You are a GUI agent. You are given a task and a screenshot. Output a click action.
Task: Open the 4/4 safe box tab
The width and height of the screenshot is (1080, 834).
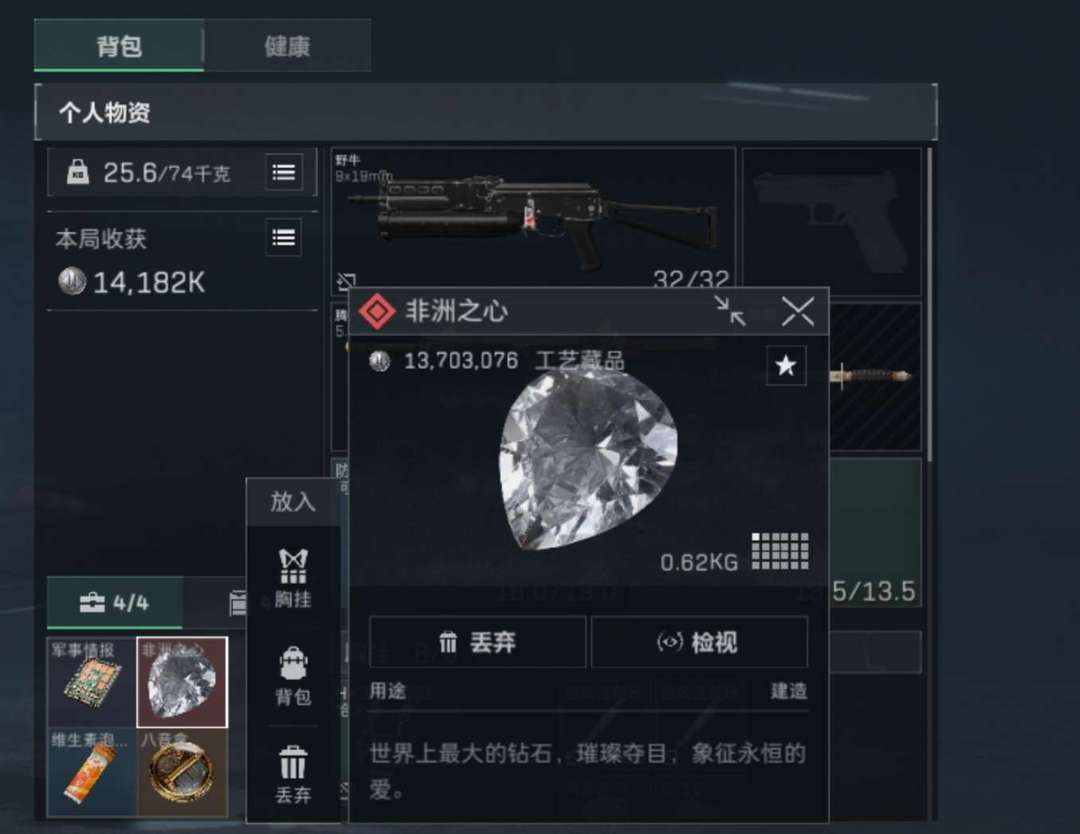coord(114,603)
